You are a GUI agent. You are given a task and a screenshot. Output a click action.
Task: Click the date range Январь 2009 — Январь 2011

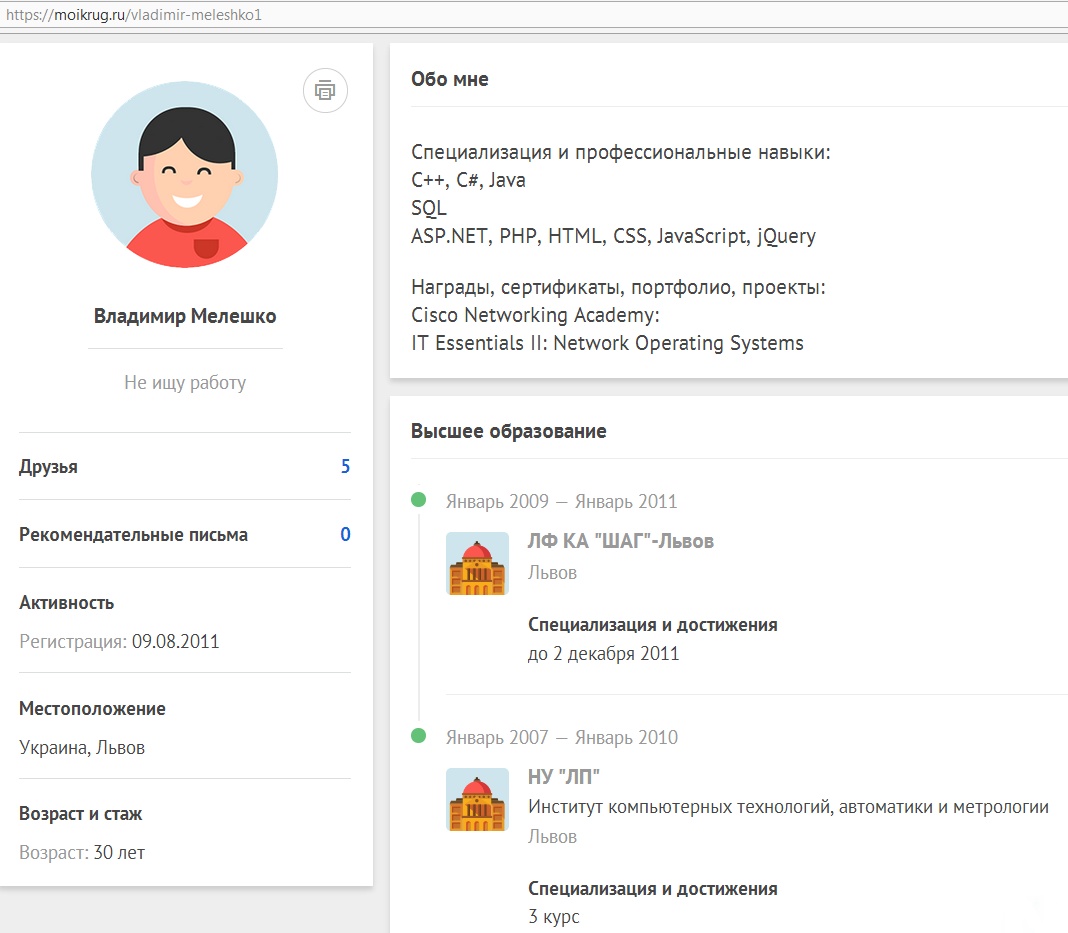[561, 501]
